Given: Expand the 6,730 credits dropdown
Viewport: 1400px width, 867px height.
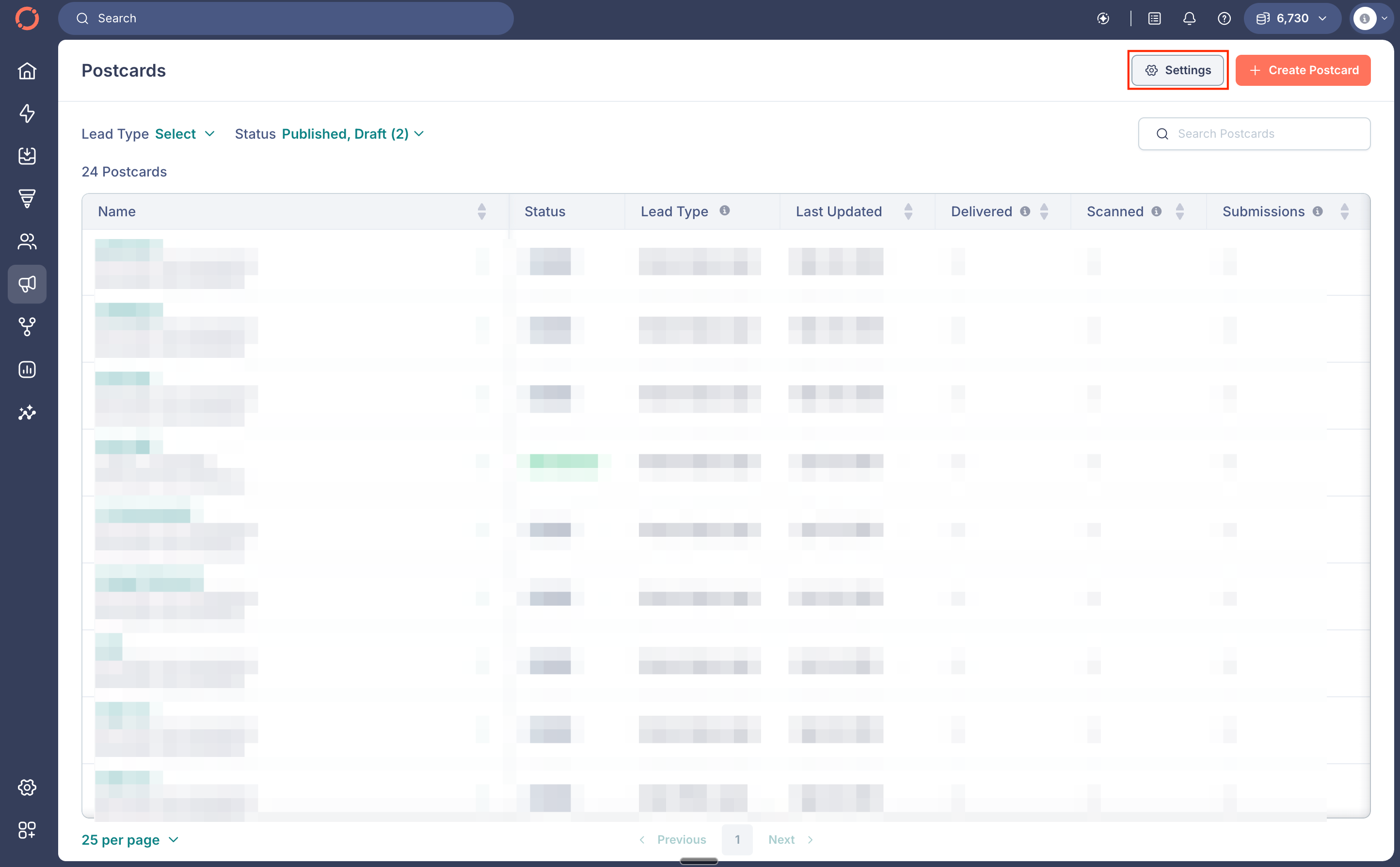Looking at the screenshot, I should tap(1292, 18).
